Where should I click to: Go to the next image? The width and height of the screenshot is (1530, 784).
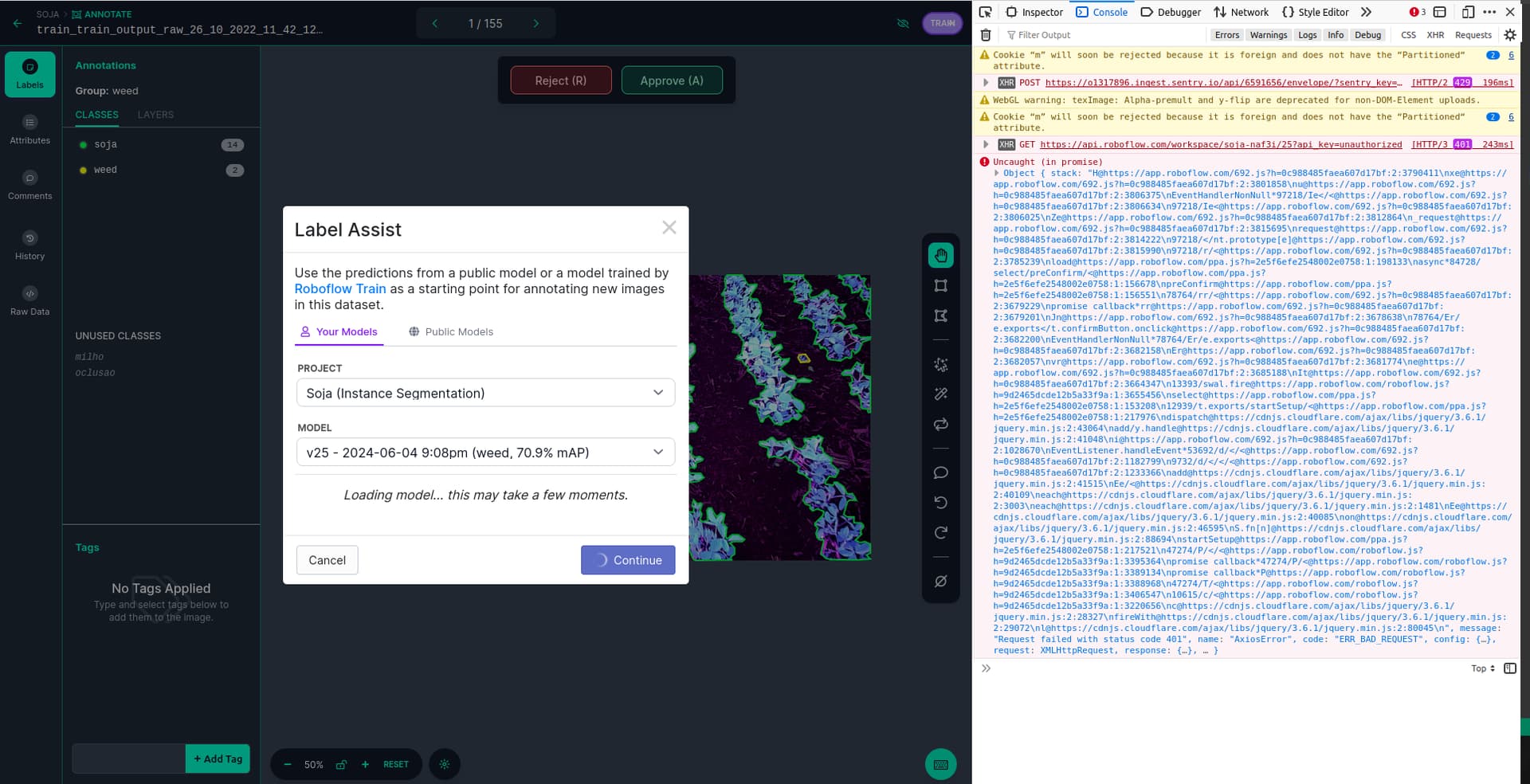[536, 24]
